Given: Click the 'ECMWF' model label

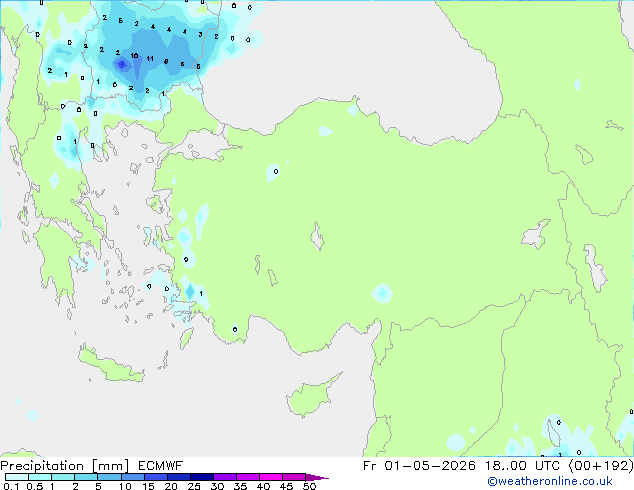Looking at the screenshot, I should coord(161,466).
